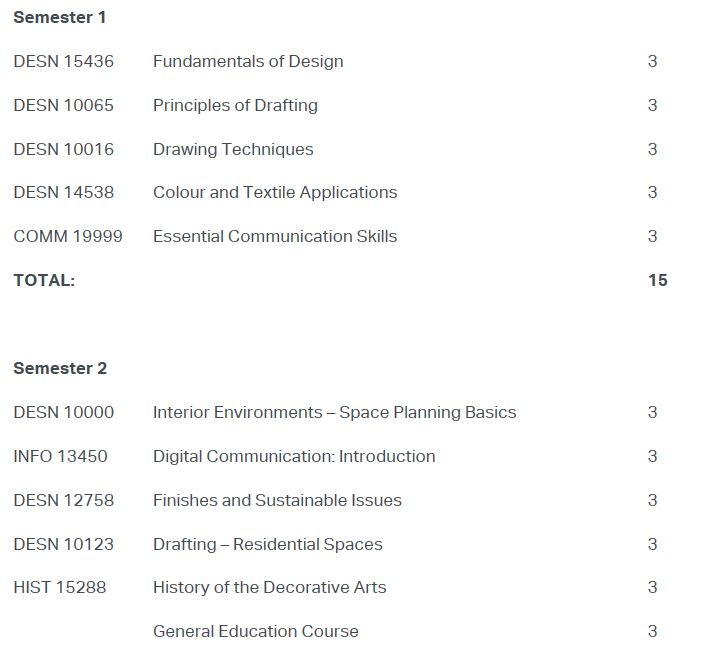The image size is (705, 659).
Task: Open Essential Communication Skills course
Action: point(275,236)
